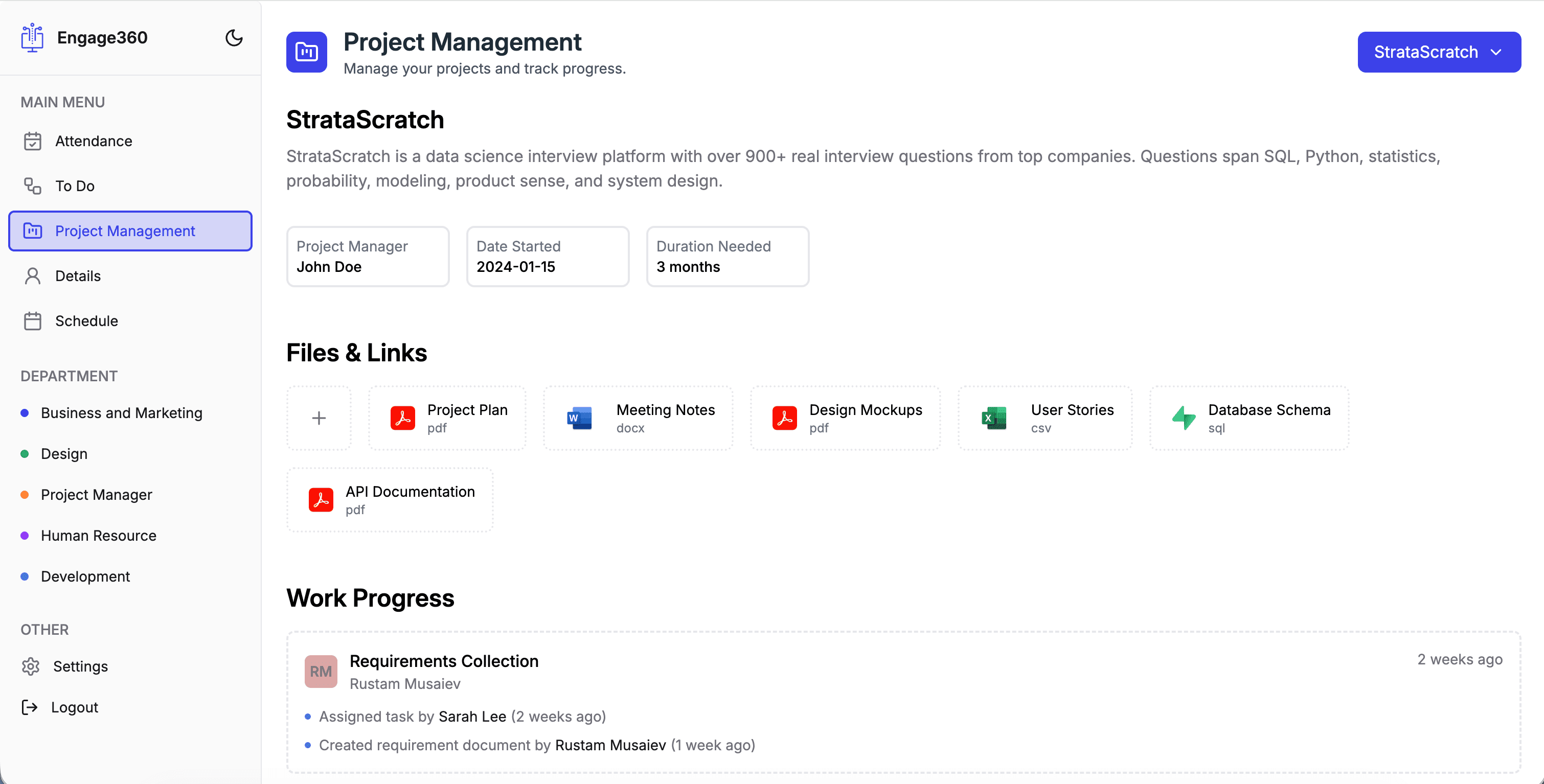Open the User Stories csv file

pyautogui.click(x=1045, y=418)
